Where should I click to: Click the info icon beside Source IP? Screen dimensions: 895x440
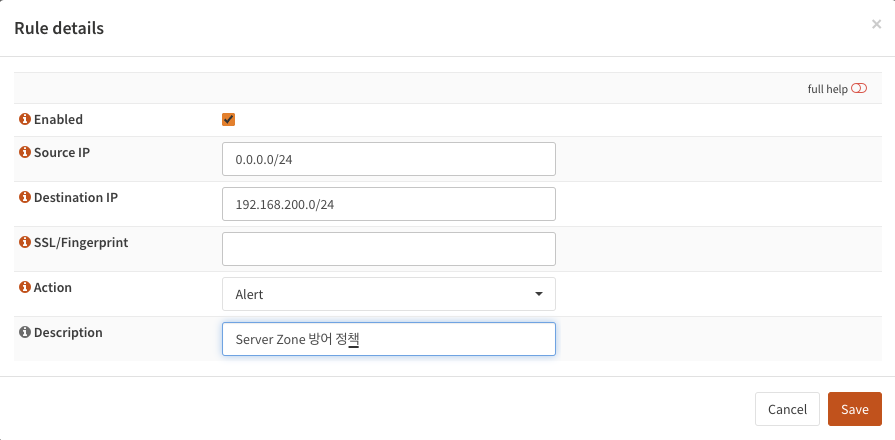click(25, 152)
